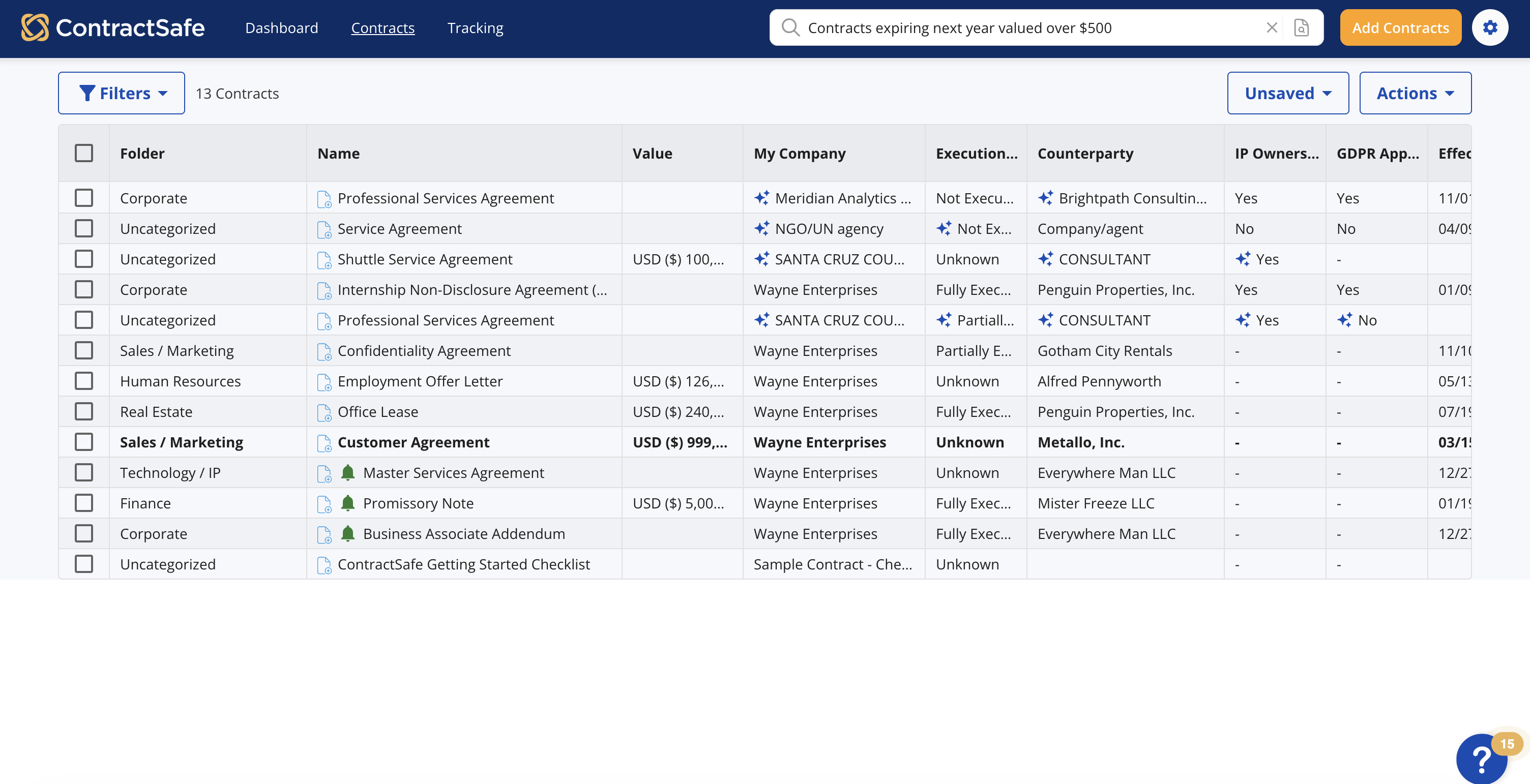Click AI sparkle icon beside Partiall... status
This screenshot has height=784, width=1530.
tap(944, 319)
